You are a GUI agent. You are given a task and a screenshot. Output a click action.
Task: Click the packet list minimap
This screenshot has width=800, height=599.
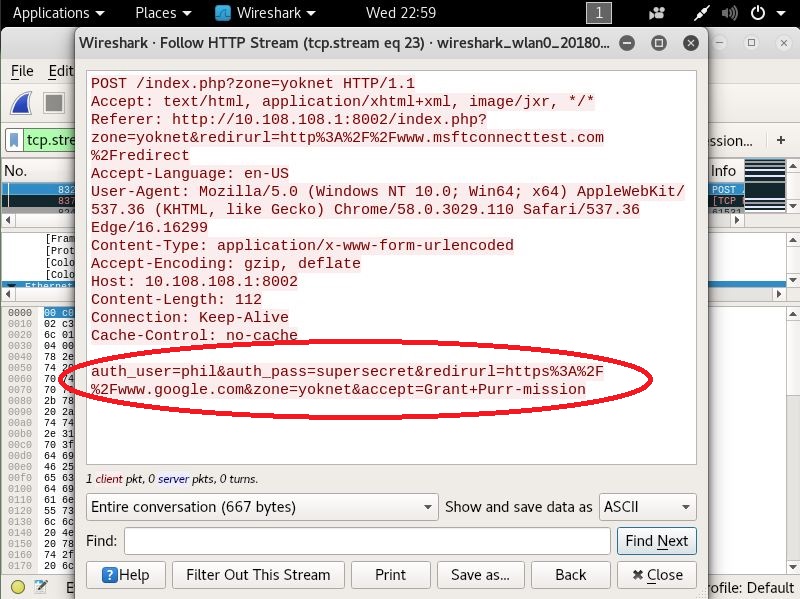[x=765, y=185]
